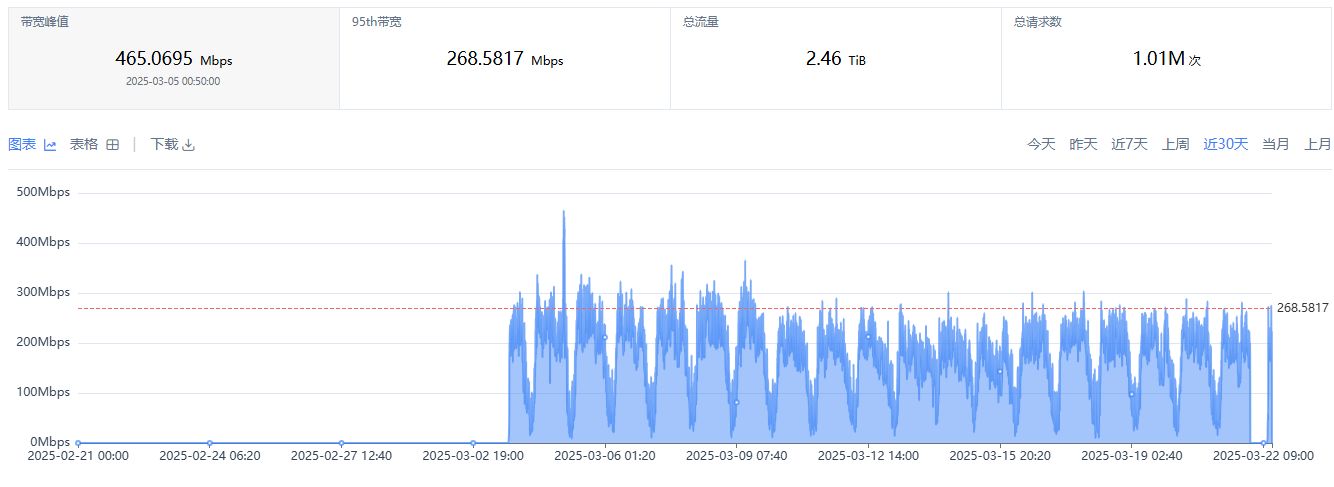Click the data point marker above 2025-03-15 20:20
The image size is (1334, 487).
[1000, 371]
